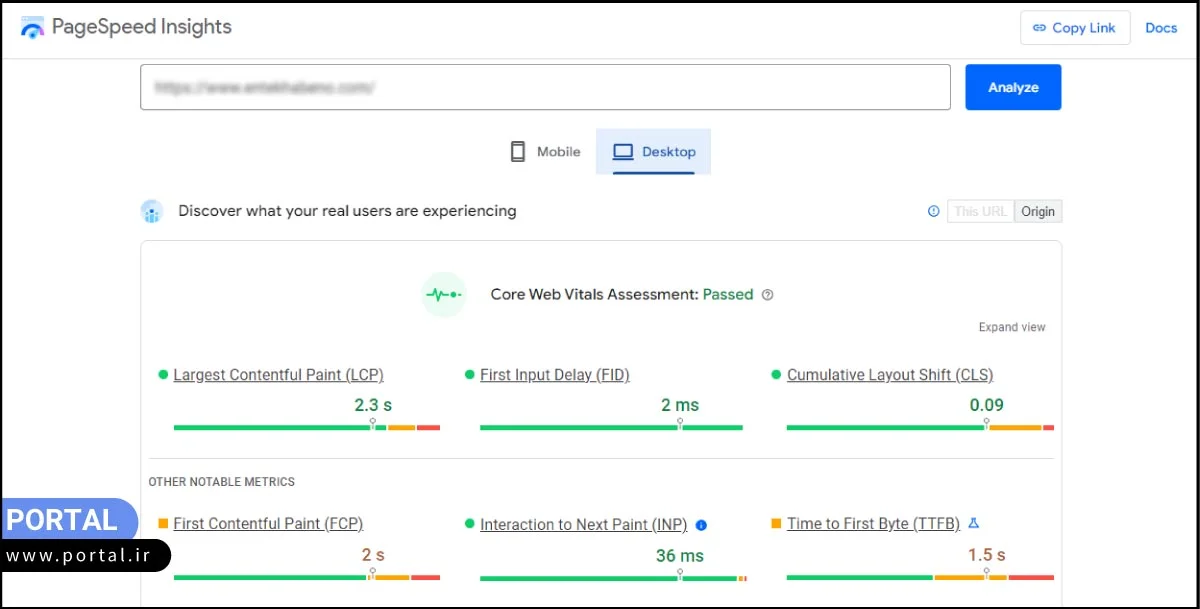Click the LCP distribution bar marker
The height and width of the screenshot is (609, 1200).
pos(373,425)
